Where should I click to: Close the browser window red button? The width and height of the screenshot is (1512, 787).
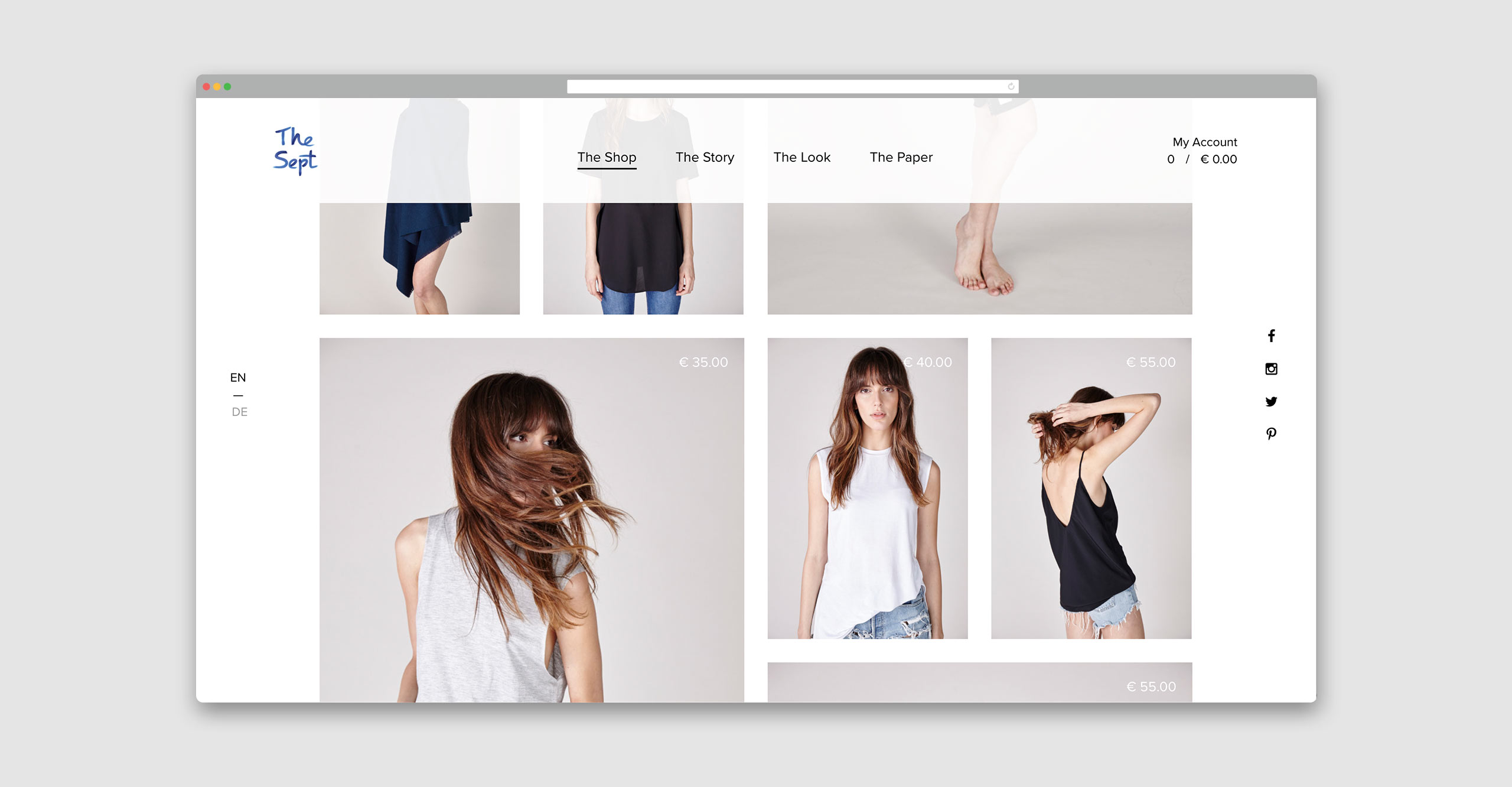coord(206,86)
